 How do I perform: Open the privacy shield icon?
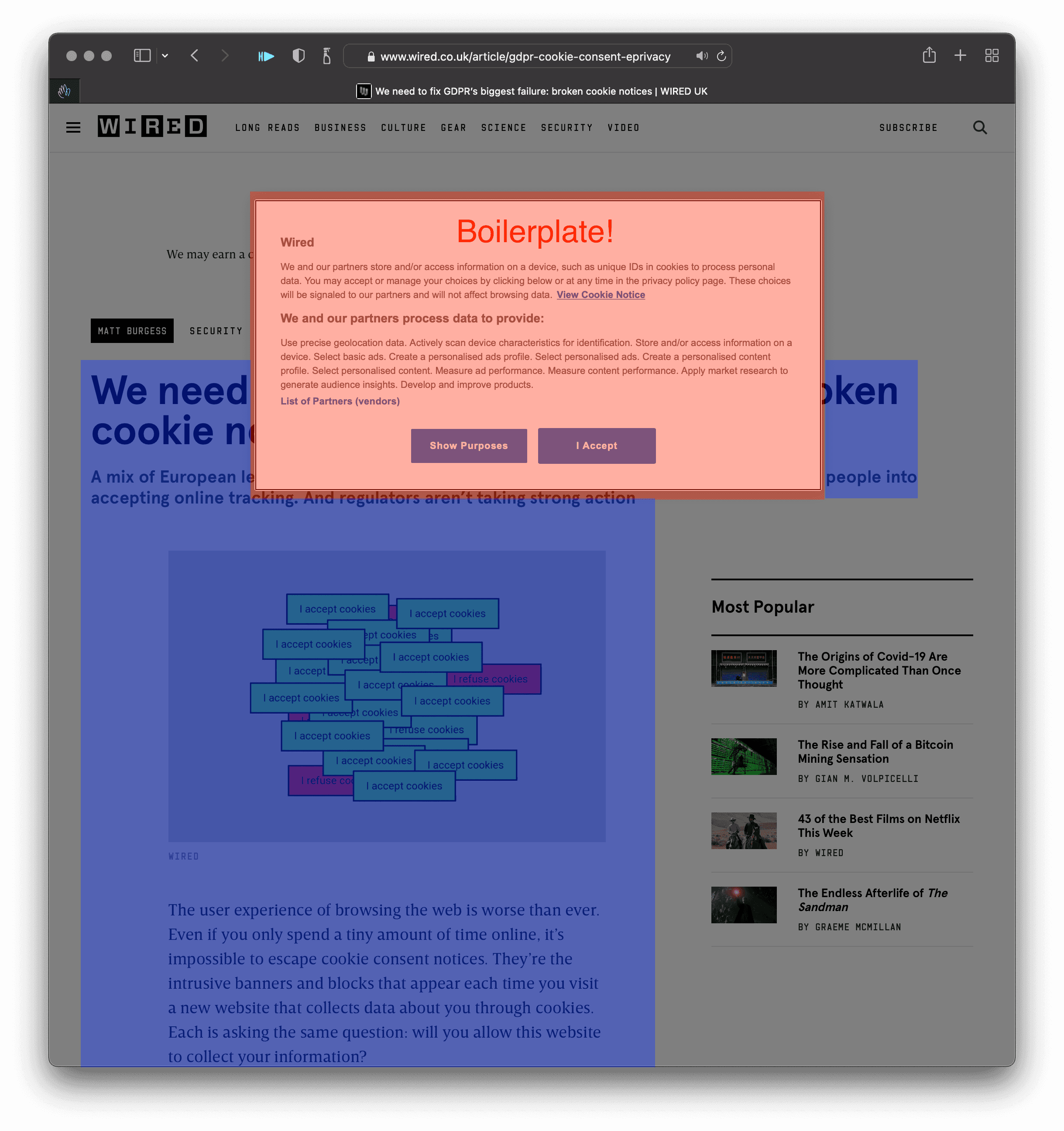tap(298, 56)
